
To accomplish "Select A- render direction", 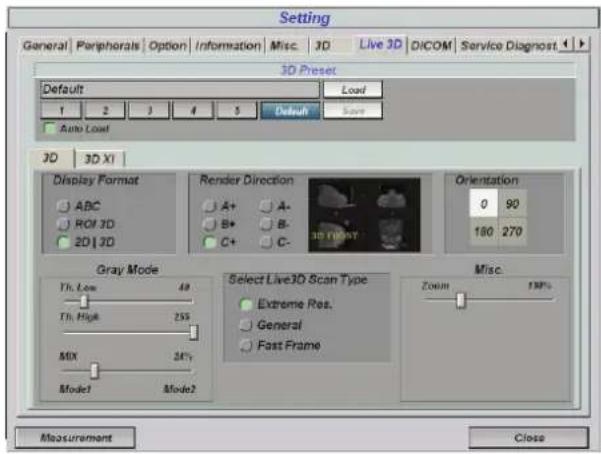I will pos(266,206).
